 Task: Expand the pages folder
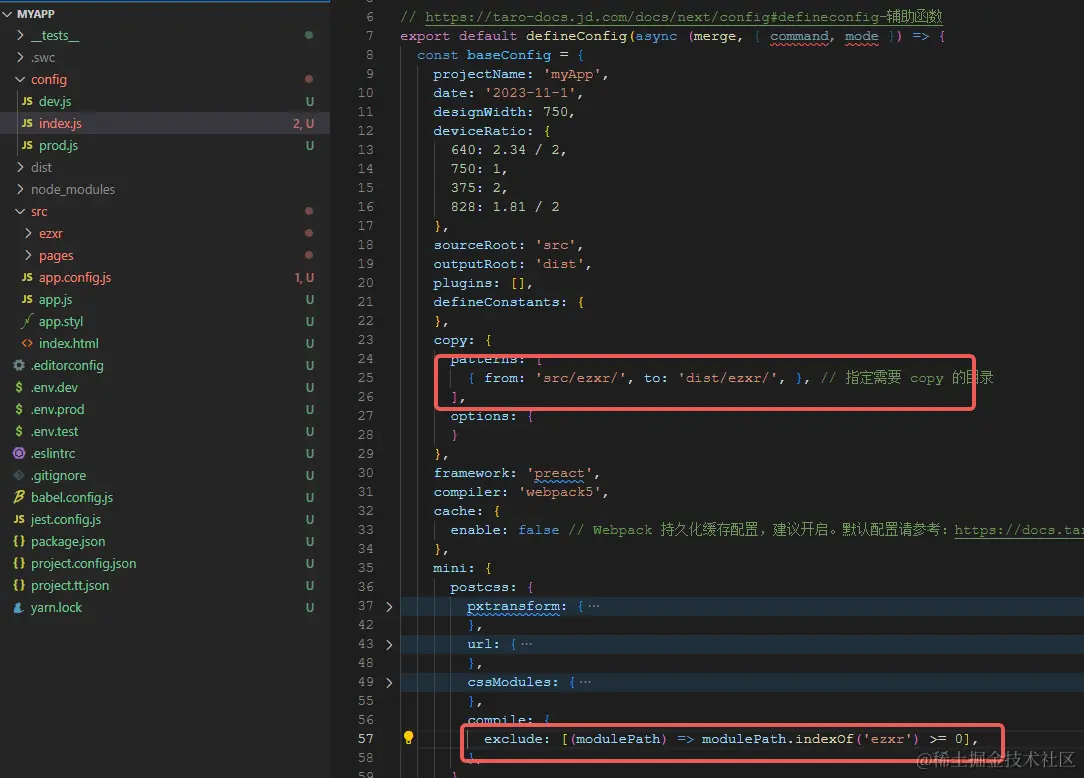(28, 255)
